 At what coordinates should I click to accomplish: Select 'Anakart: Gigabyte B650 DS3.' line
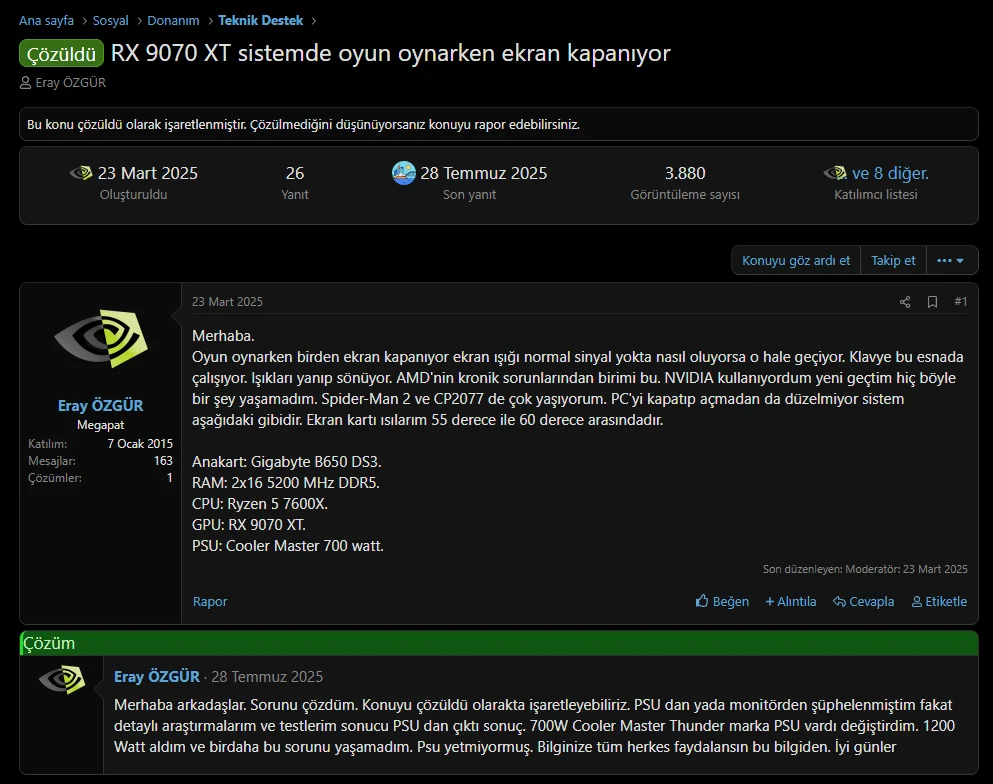click(286, 462)
